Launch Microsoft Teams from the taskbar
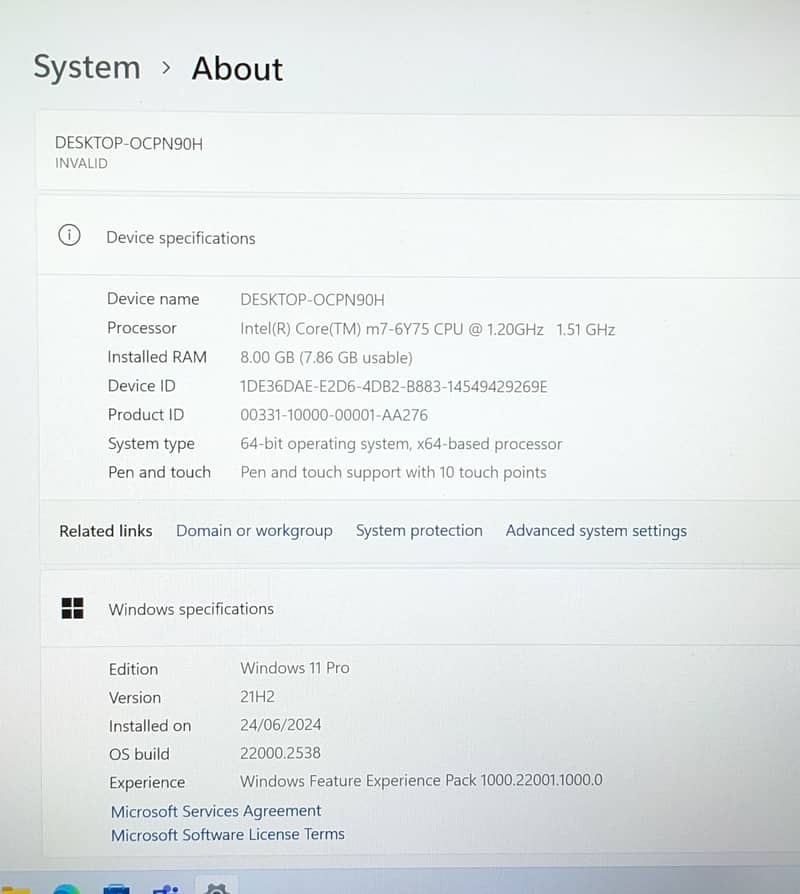The width and height of the screenshot is (800, 894). [x=166, y=888]
